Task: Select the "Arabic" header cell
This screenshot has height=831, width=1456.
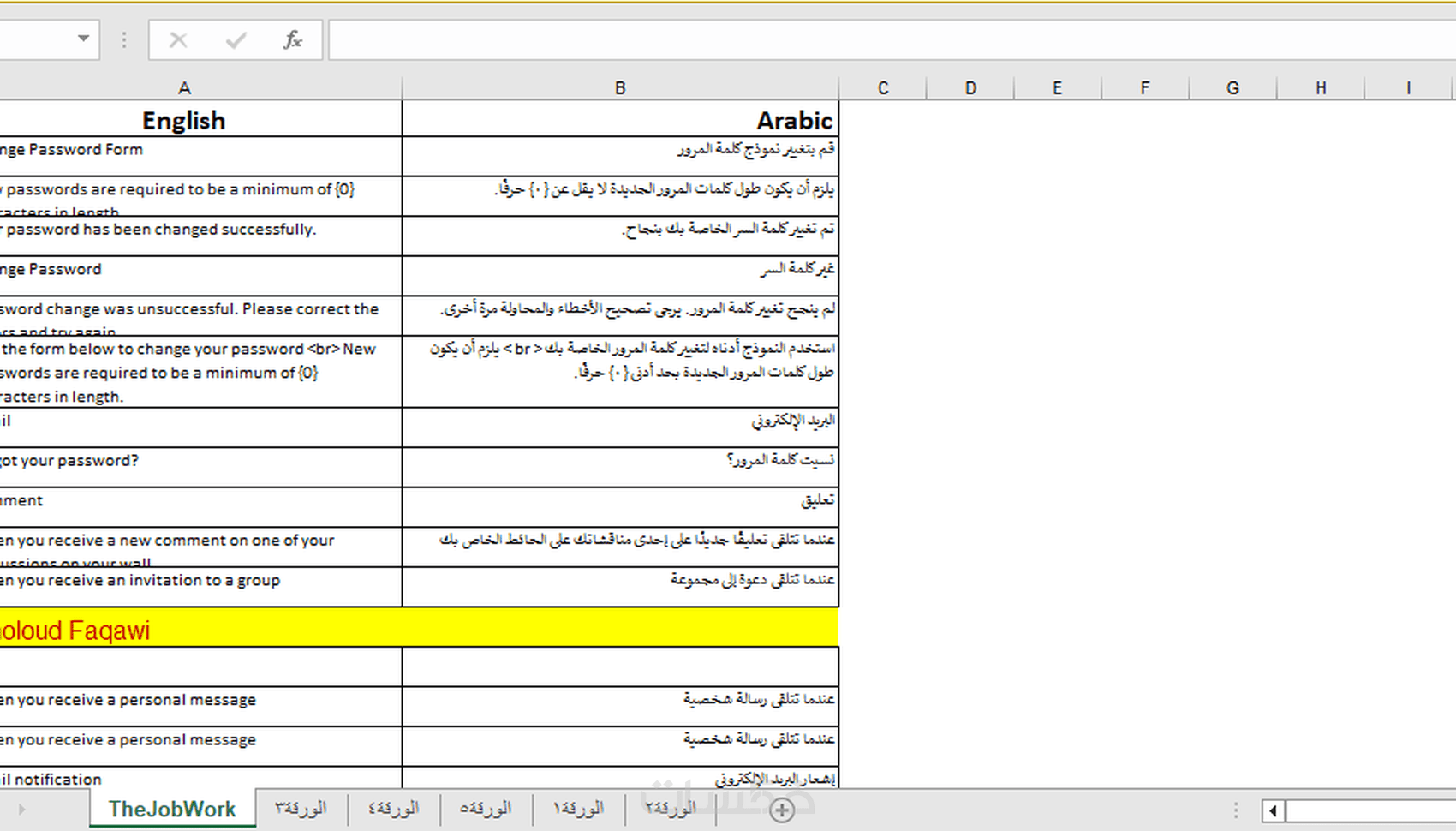Action: pos(620,119)
